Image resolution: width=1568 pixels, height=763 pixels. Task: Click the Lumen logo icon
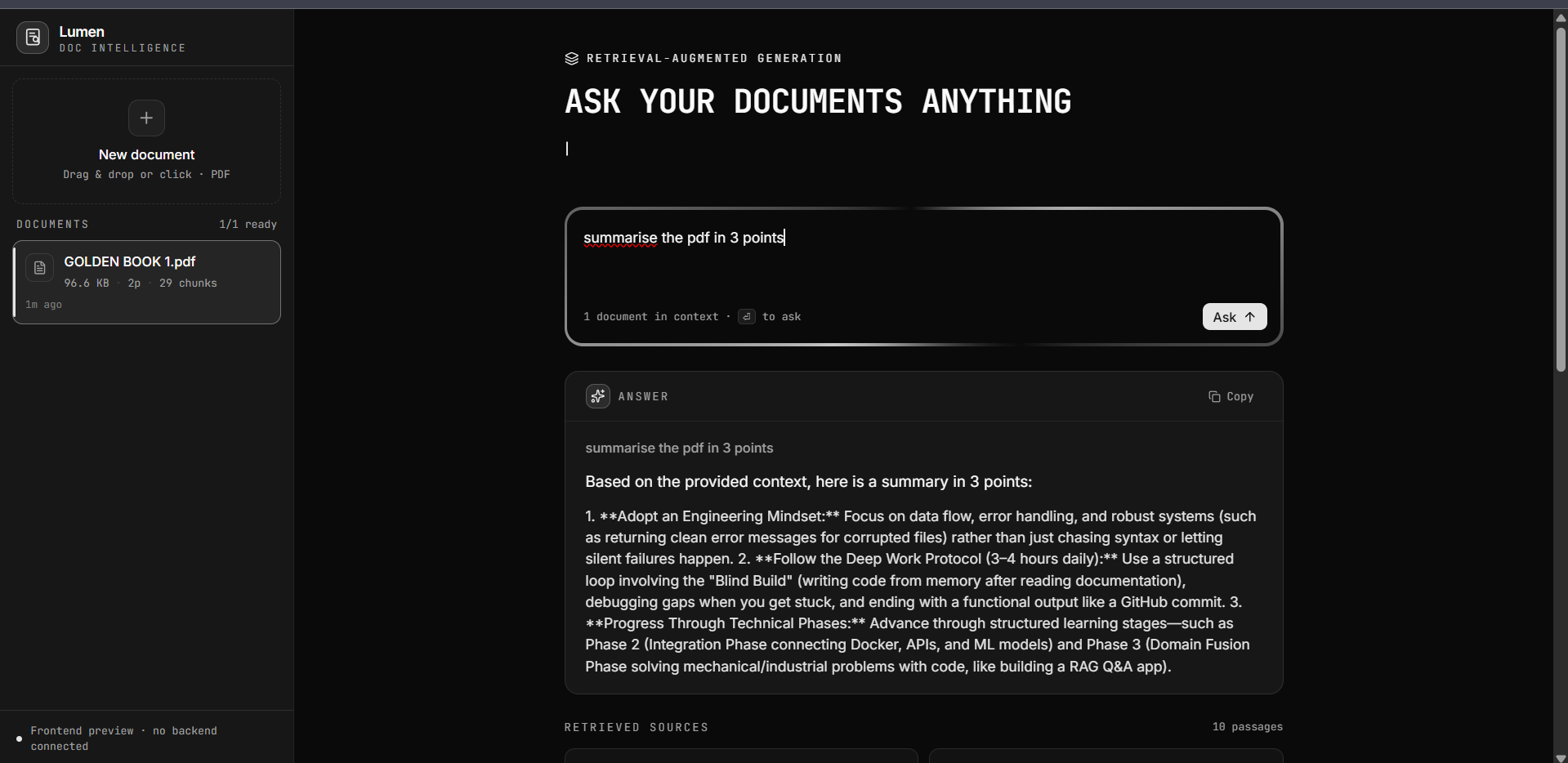click(33, 38)
